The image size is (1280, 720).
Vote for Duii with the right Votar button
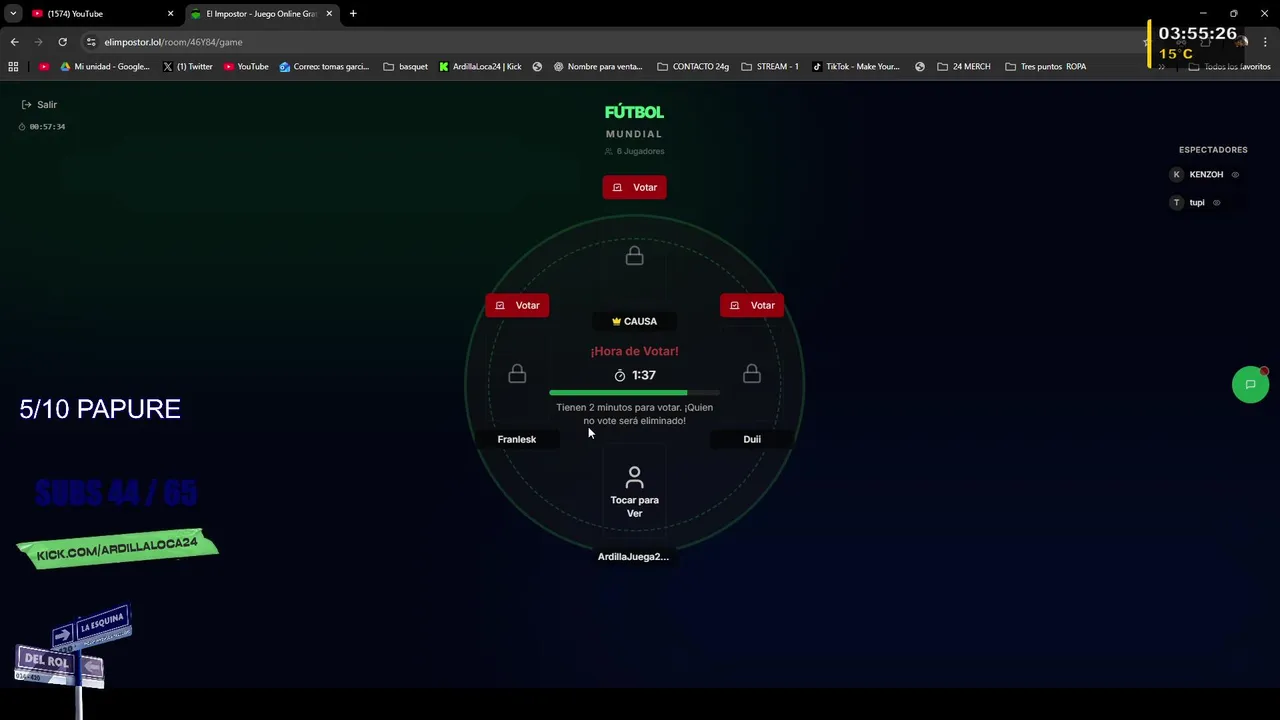(752, 305)
